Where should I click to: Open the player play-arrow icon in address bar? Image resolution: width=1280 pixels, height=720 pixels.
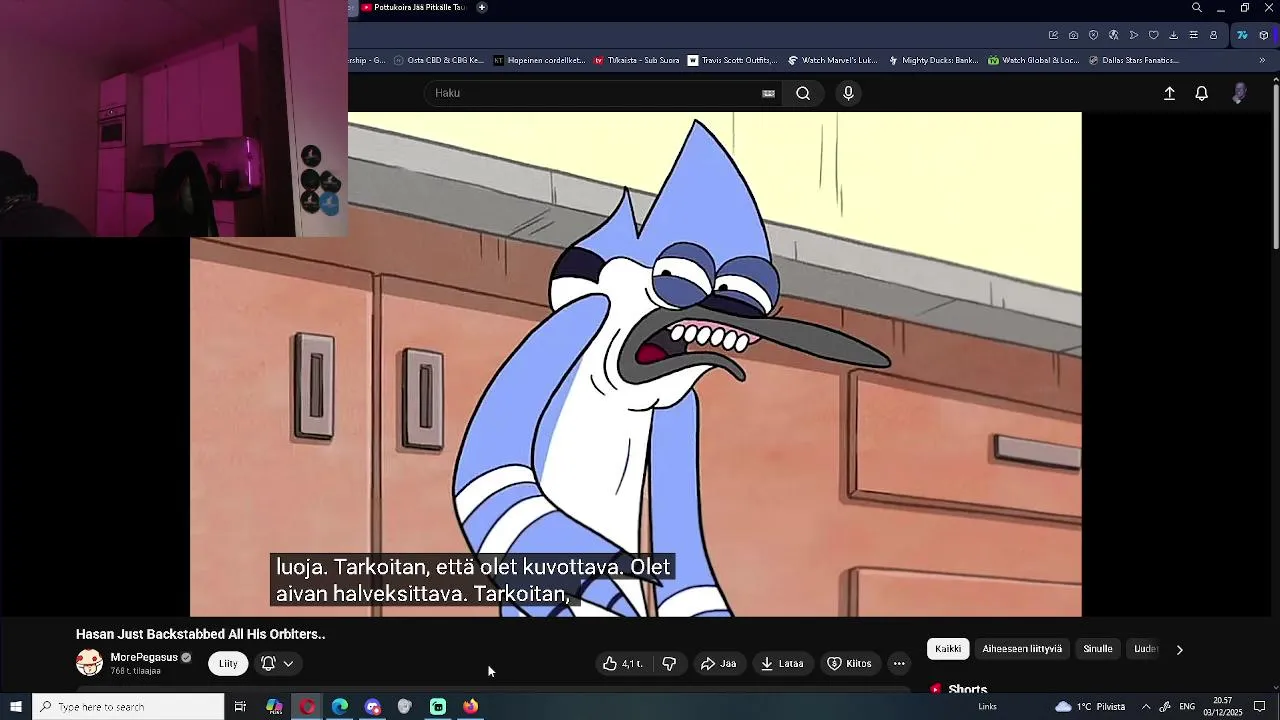(1133, 35)
